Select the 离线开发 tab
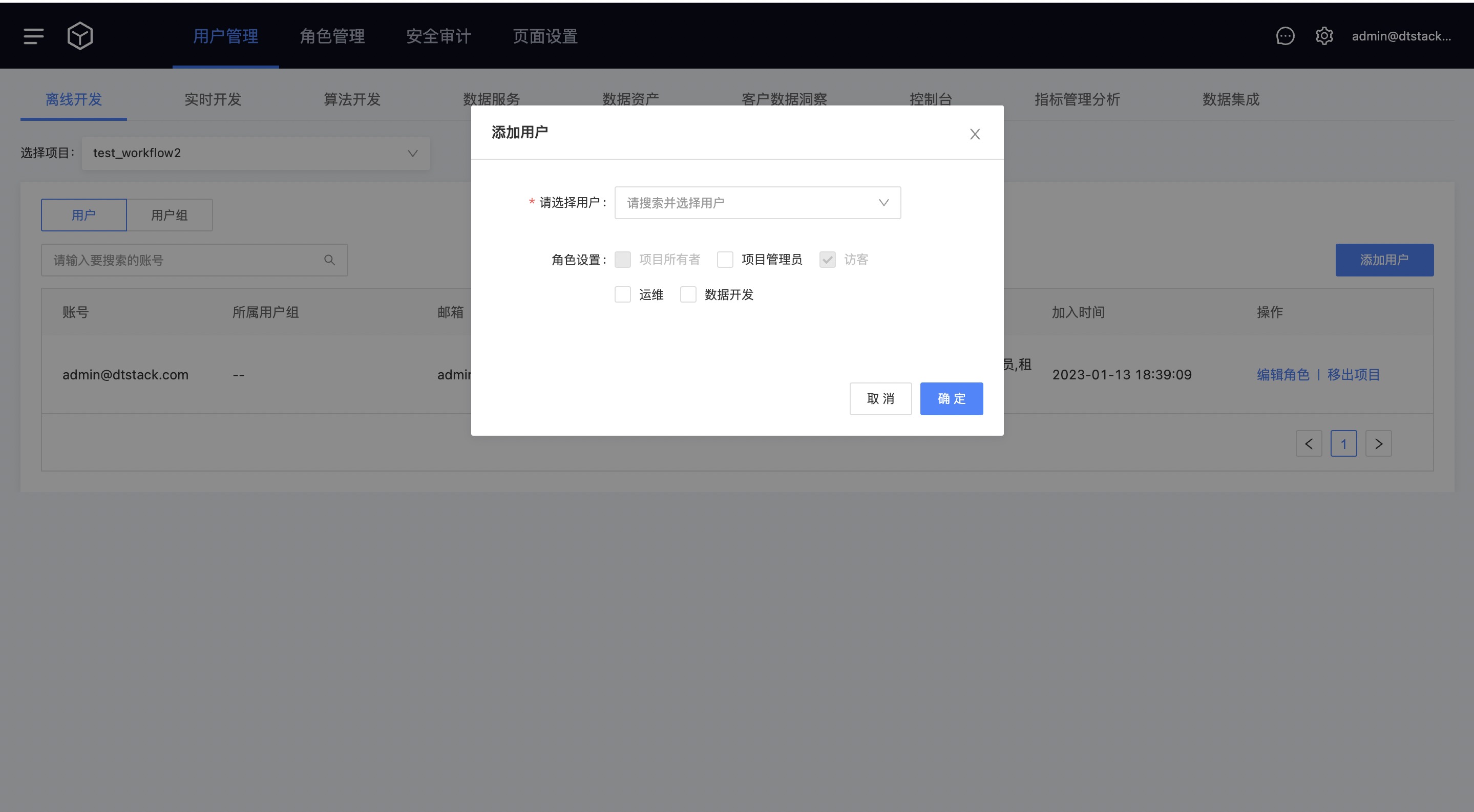 click(x=74, y=99)
